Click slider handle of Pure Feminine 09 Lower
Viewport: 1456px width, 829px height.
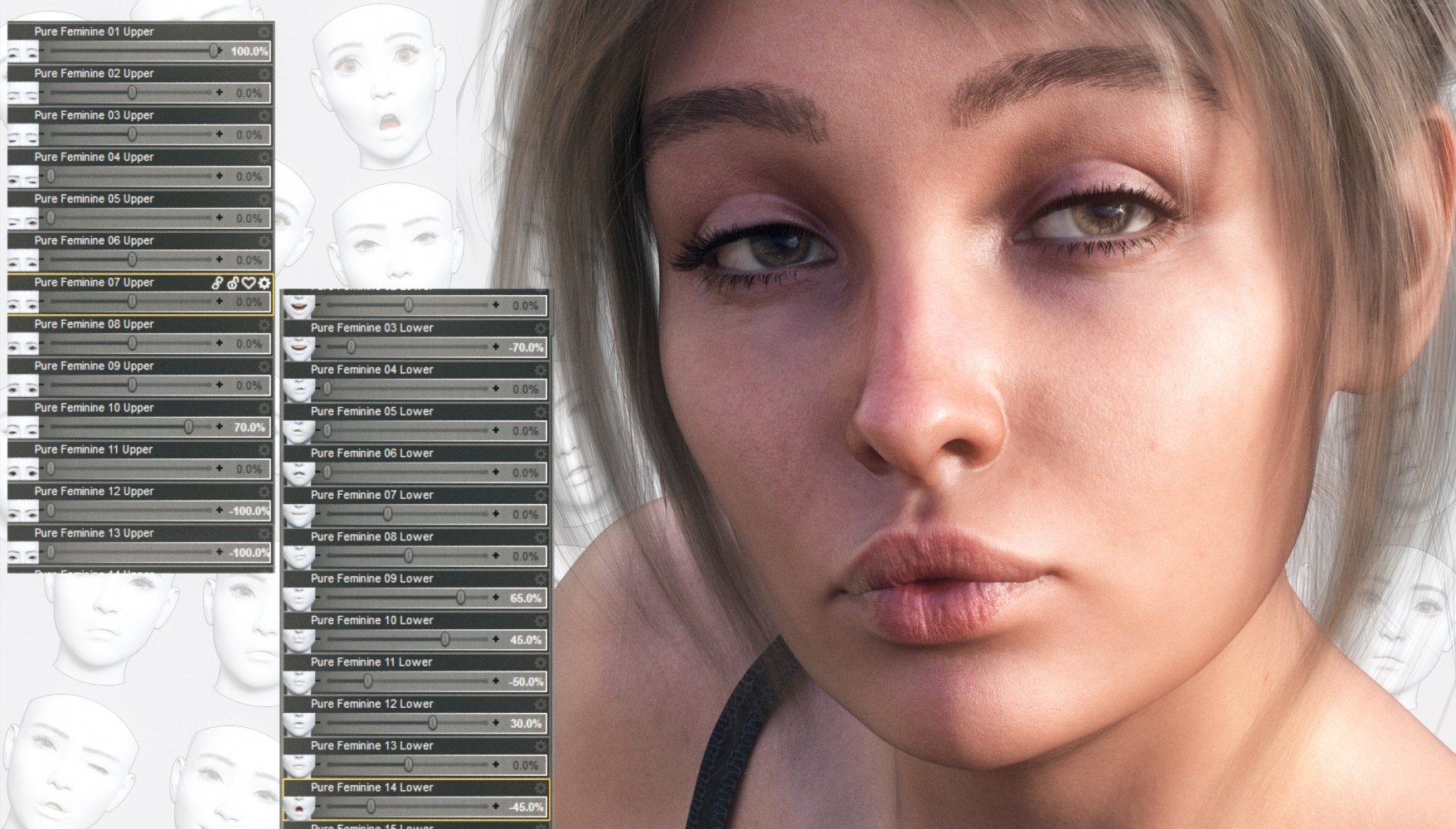pyautogui.click(x=461, y=597)
